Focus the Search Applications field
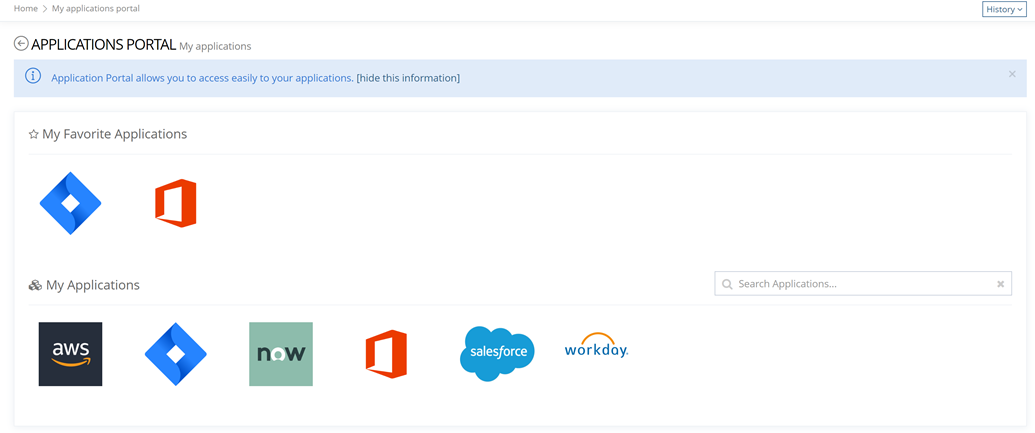The image size is (1035, 433). tap(860, 284)
